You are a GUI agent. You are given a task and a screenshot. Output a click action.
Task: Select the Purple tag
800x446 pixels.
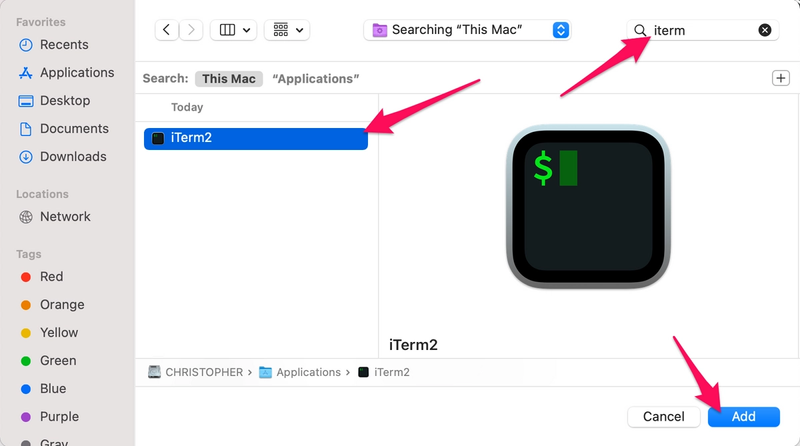59,417
